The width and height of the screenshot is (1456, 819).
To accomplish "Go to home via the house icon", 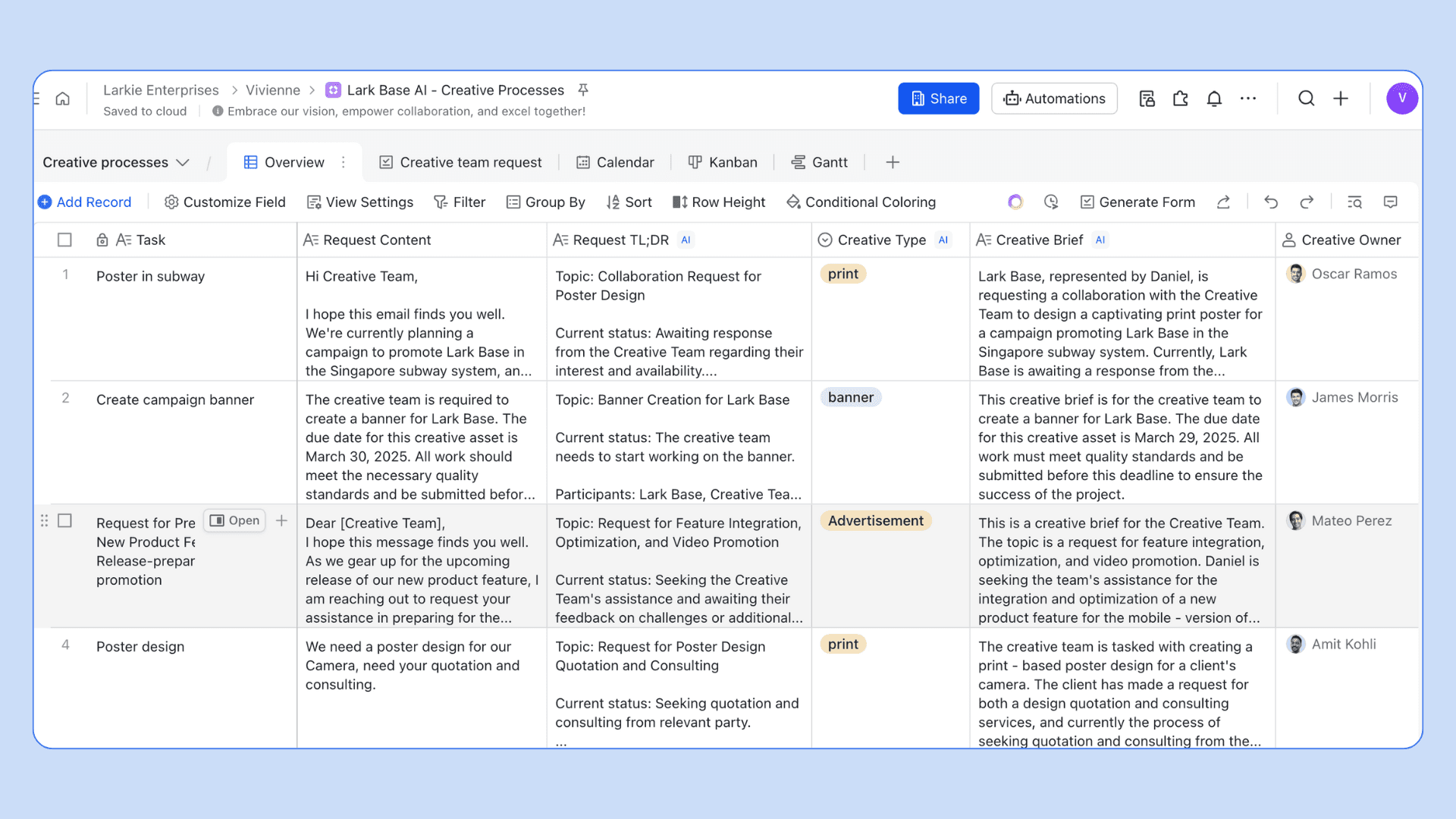I will coord(63,99).
